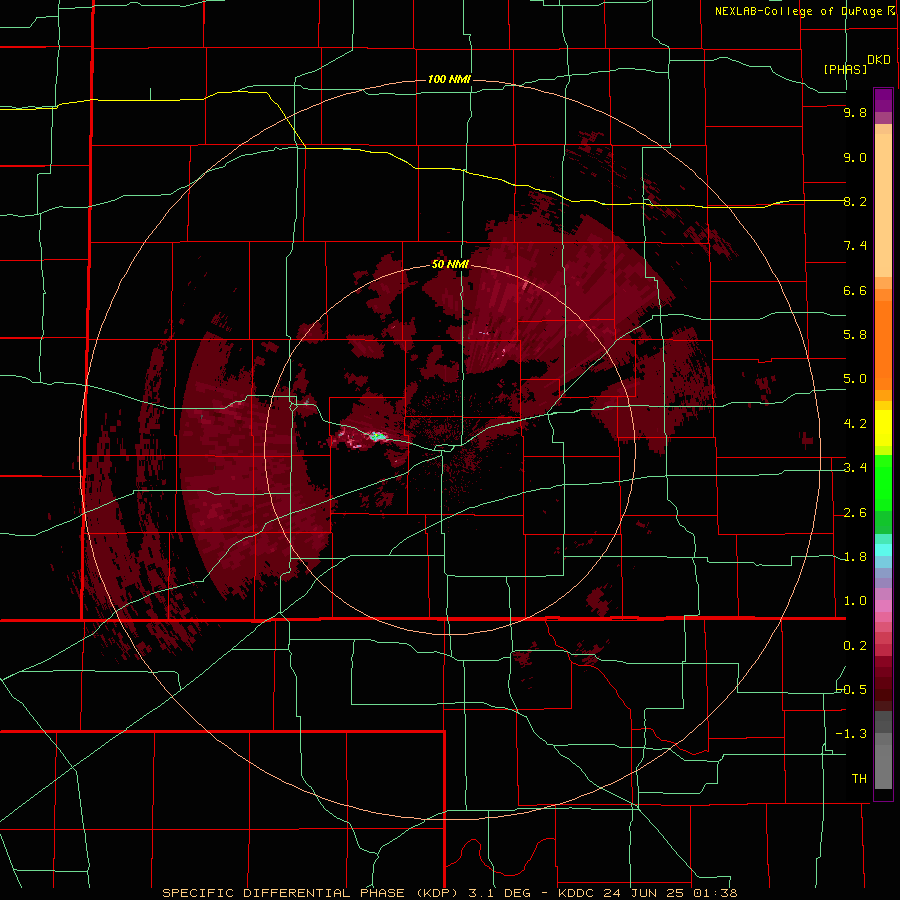Click the 6.6 legend value
The image size is (900, 900).
coord(855,290)
